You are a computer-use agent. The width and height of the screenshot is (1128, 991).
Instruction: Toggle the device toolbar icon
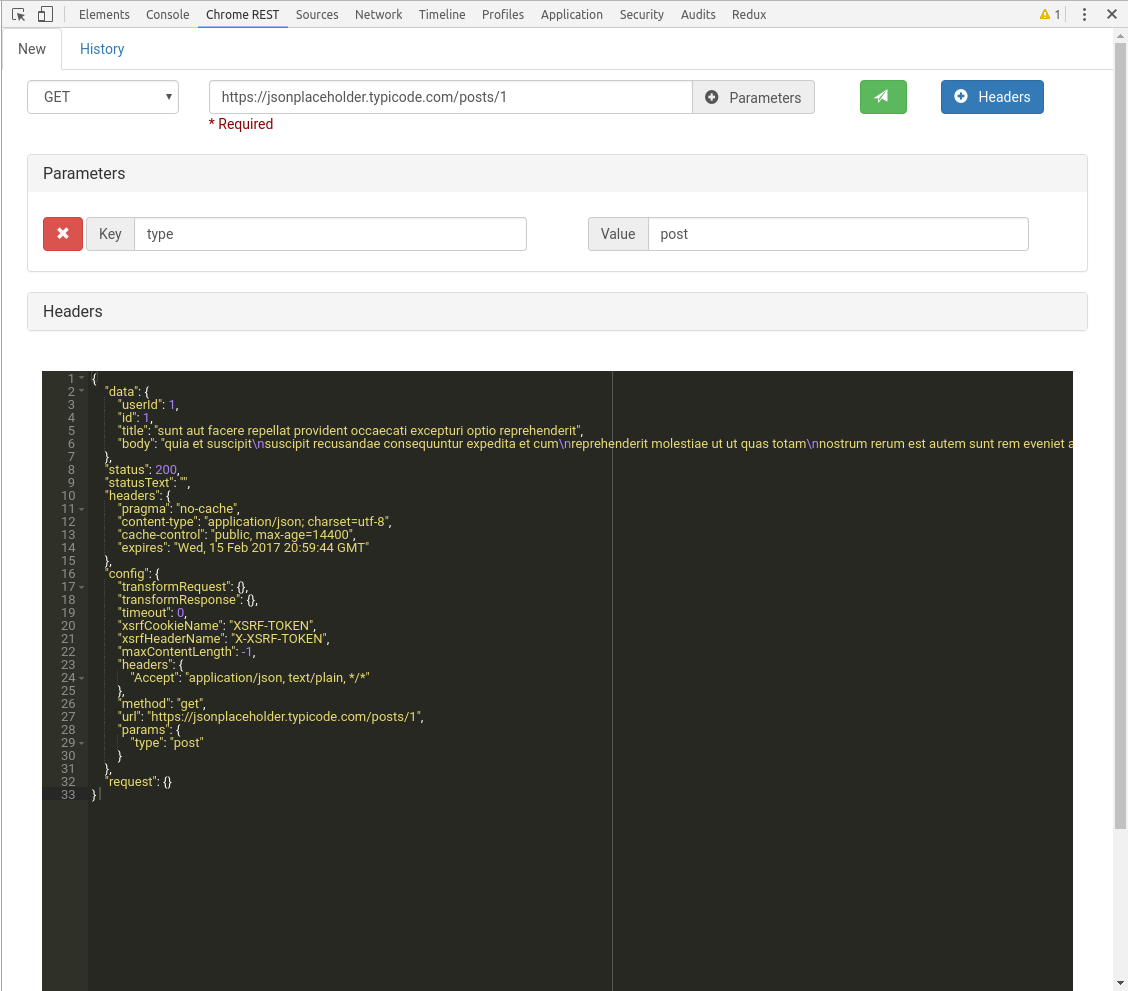(x=45, y=14)
